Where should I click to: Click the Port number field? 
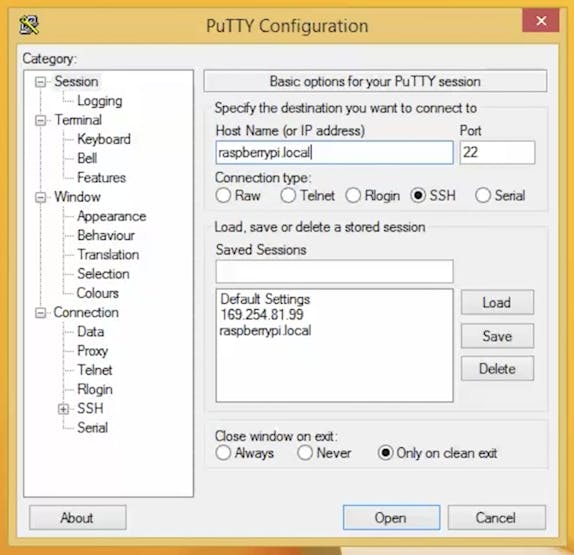pos(497,152)
